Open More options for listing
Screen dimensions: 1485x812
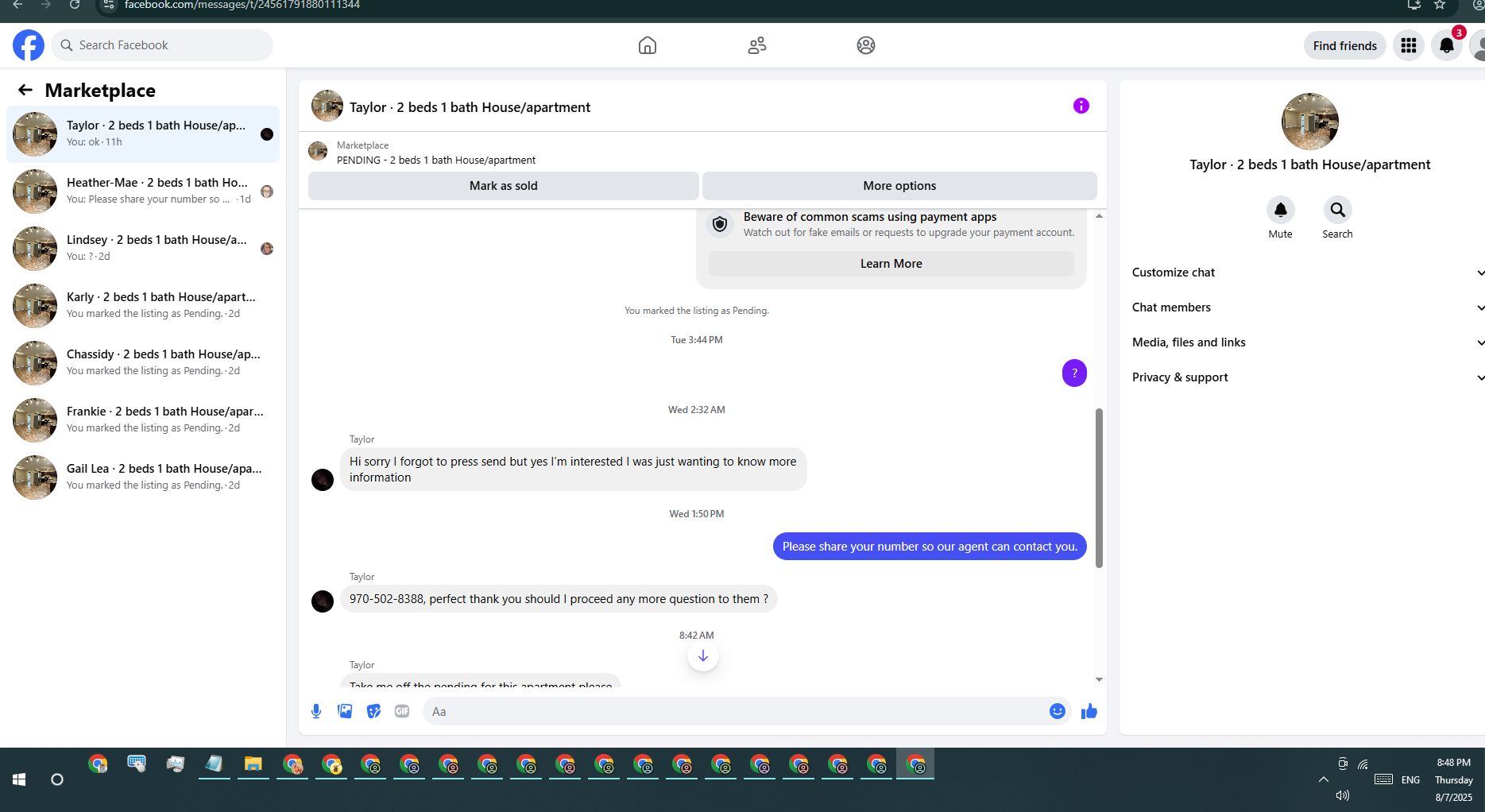coord(899,186)
